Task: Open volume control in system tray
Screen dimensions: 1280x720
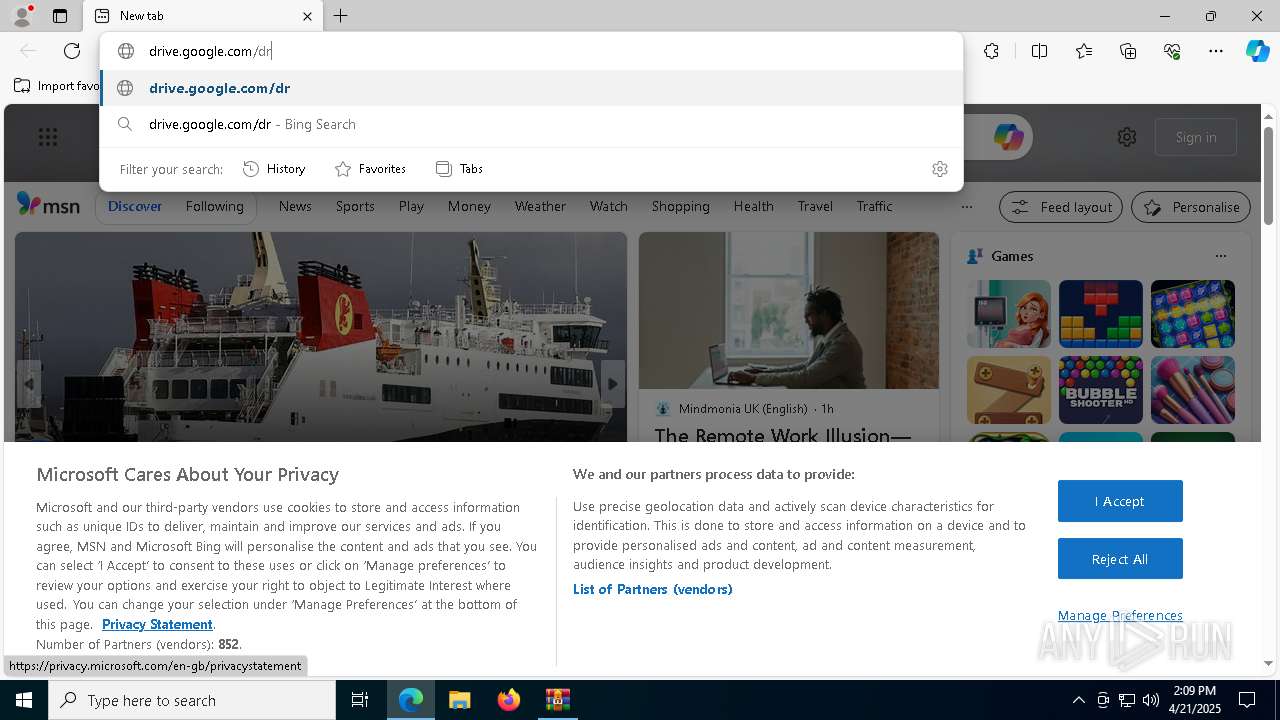Action: pos(1150,700)
